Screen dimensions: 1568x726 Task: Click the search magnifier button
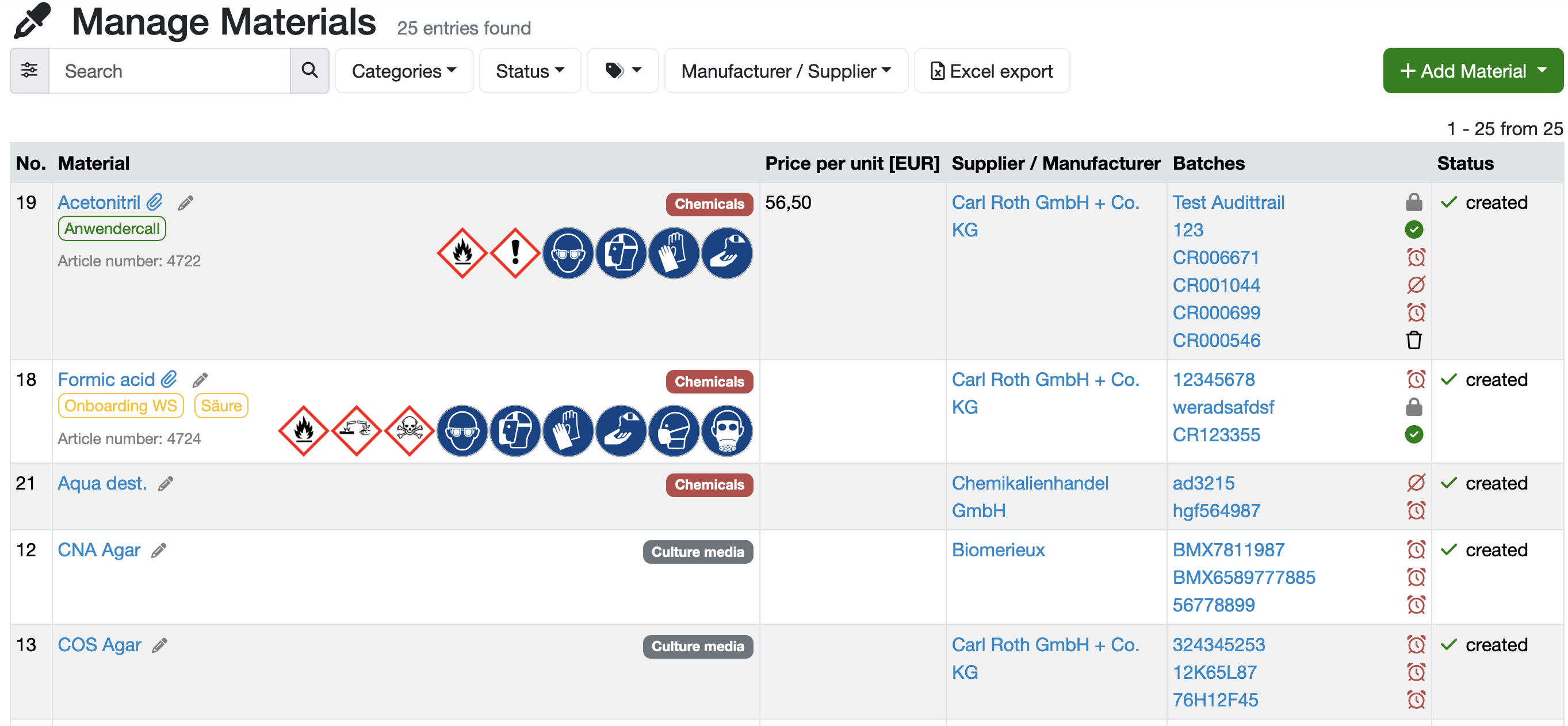click(309, 71)
